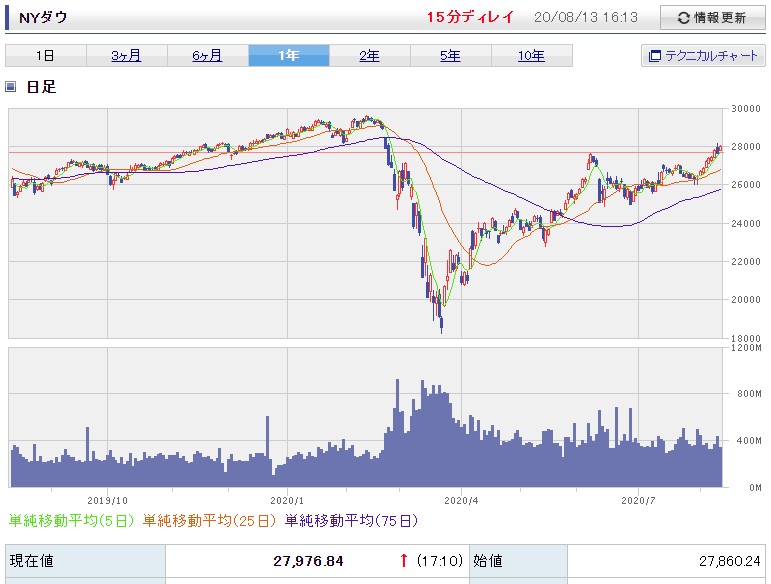Click the 30000 price axis label
Viewport: 771px width, 584px height.
(x=746, y=109)
